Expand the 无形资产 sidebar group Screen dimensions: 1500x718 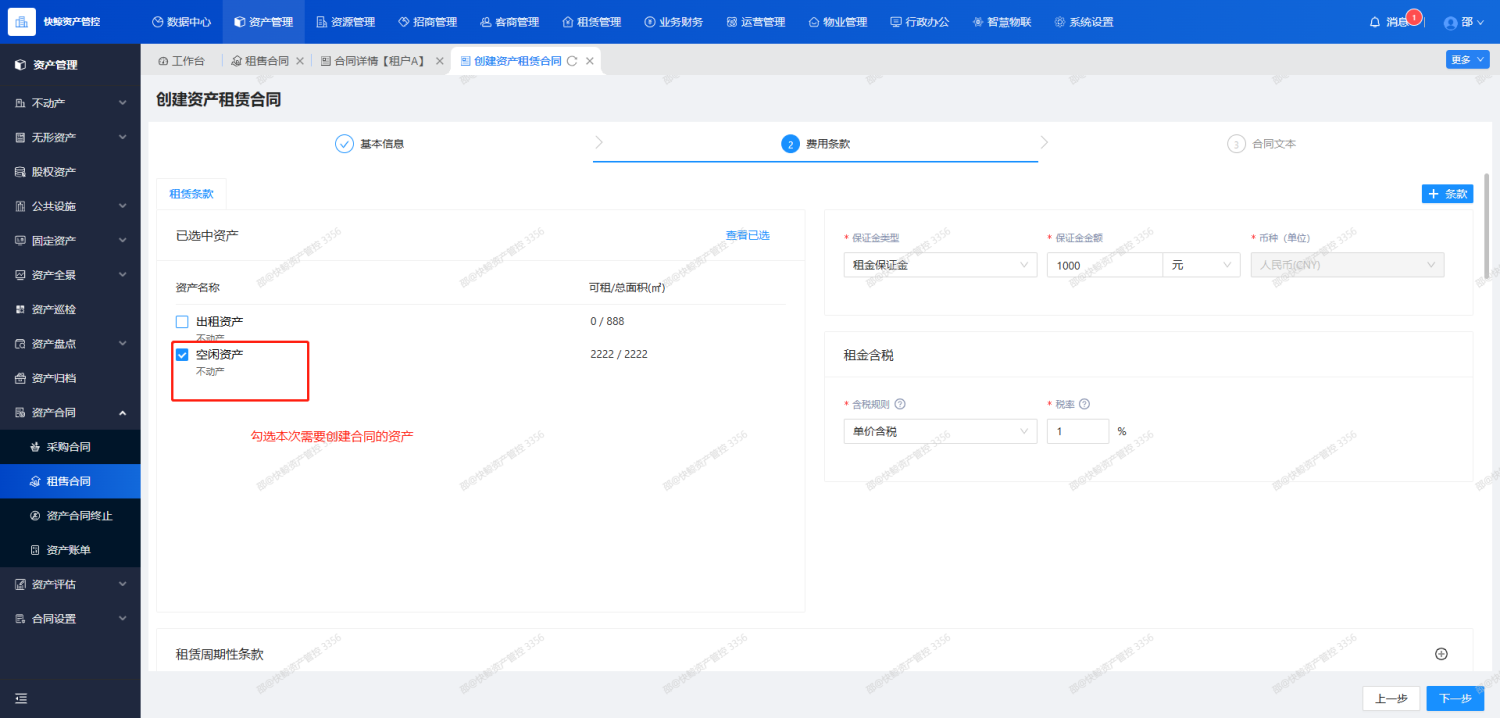pos(70,137)
